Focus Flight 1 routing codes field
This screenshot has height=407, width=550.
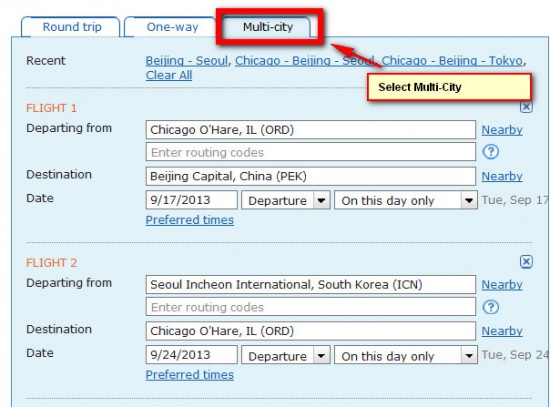click(311, 152)
